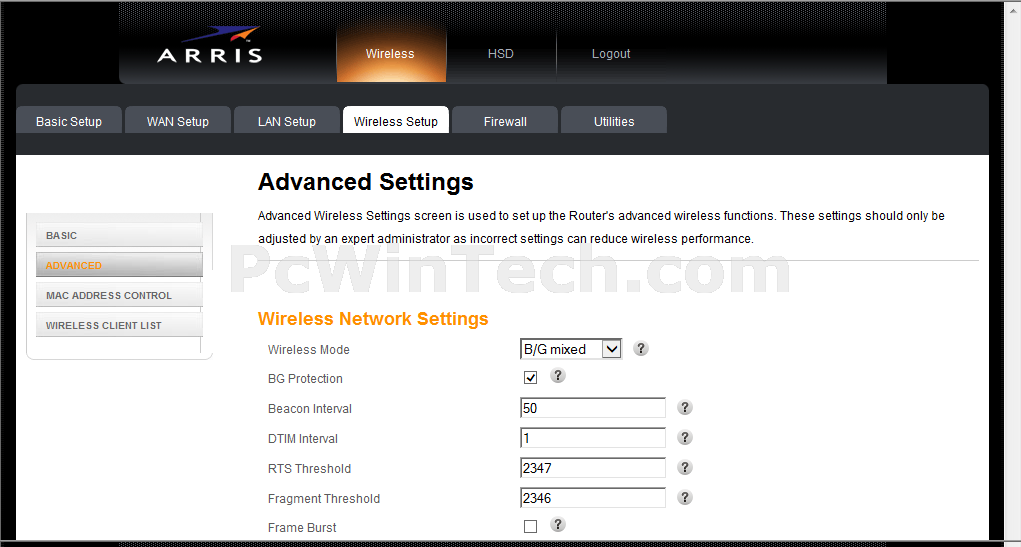Show help for DTIM Interval
This screenshot has height=547, width=1021.
pos(684,438)
